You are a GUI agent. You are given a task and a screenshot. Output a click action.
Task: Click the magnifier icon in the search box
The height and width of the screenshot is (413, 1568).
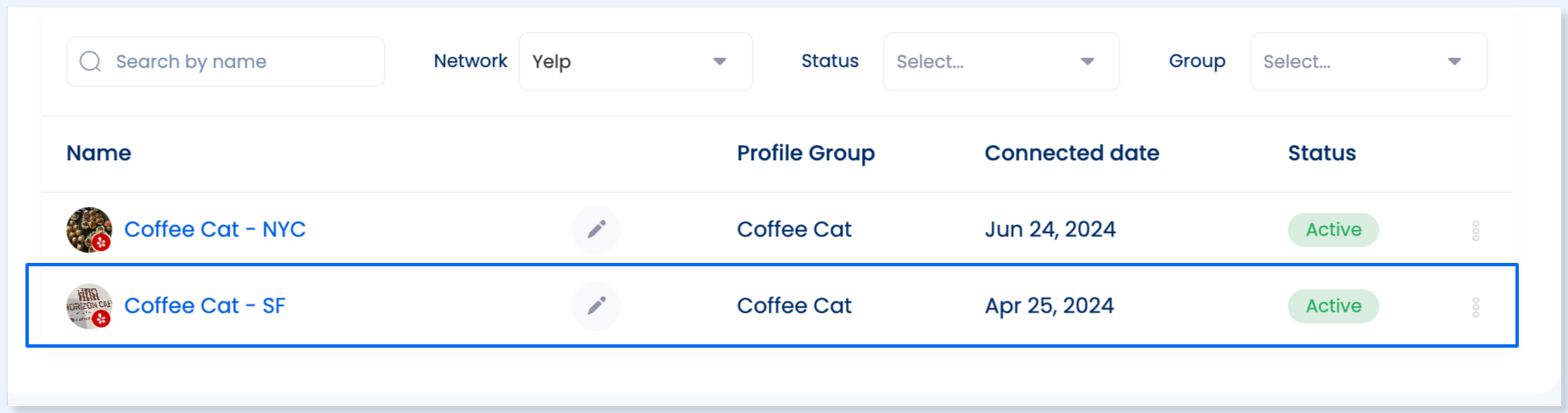click(91, 61)
